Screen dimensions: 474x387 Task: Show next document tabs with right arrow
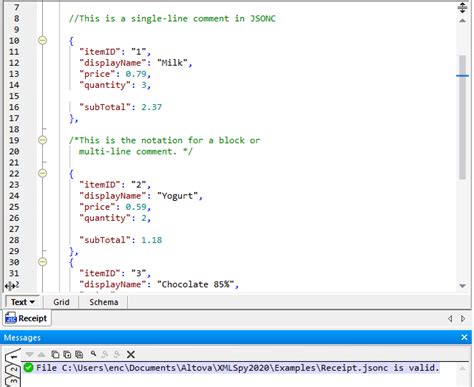(463, 318)
